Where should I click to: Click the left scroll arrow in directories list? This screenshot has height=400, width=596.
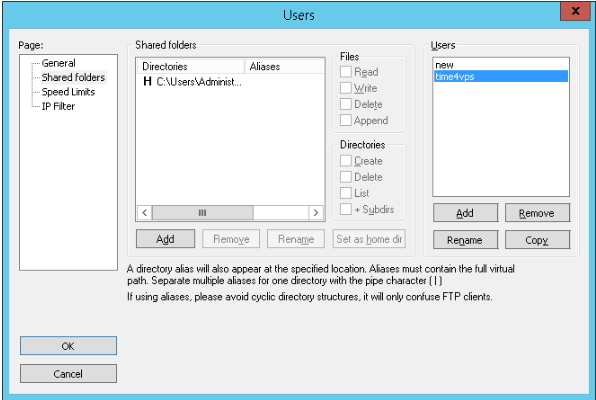[x=144, y=213]
